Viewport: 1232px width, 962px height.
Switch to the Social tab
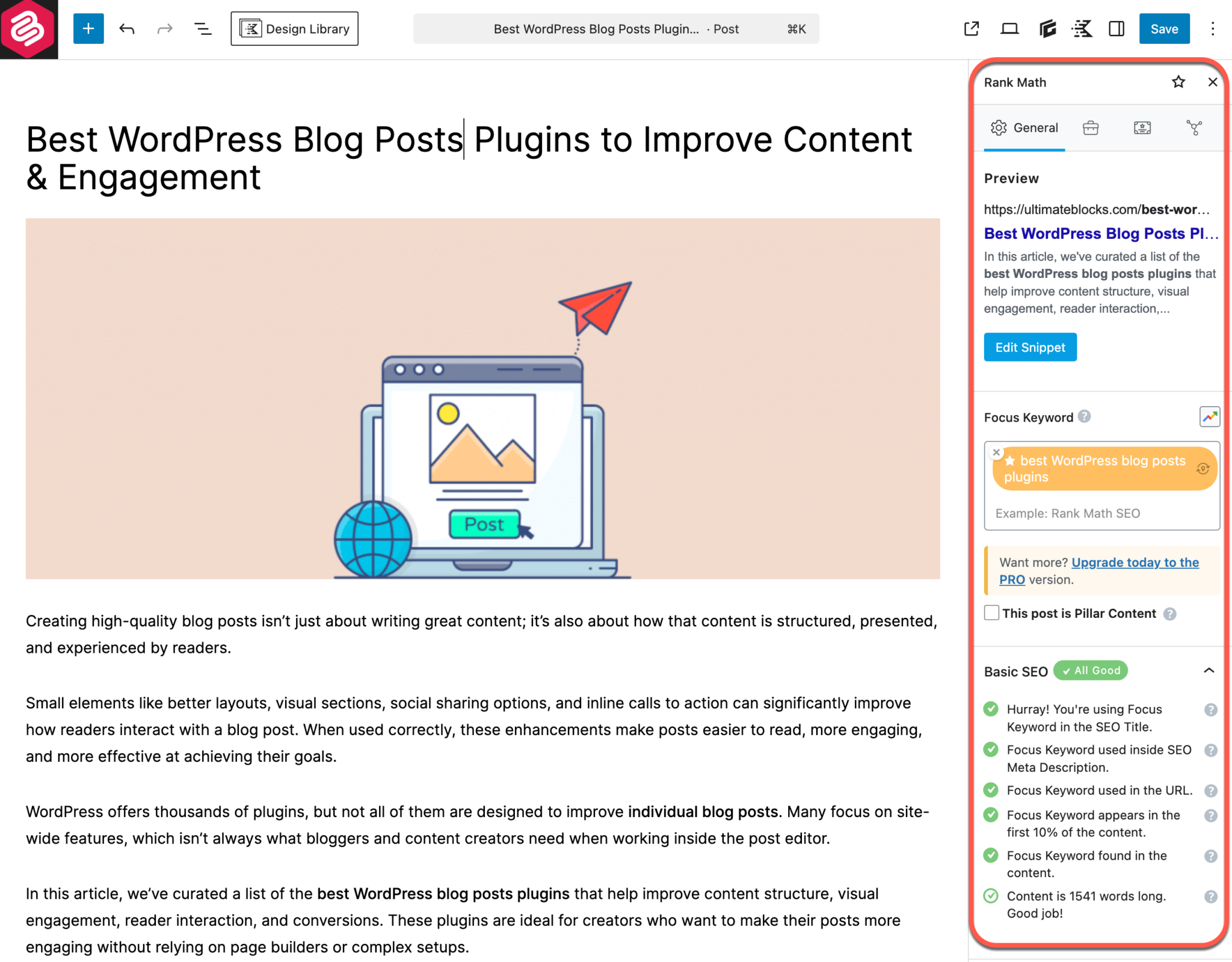pos(1194,128)
